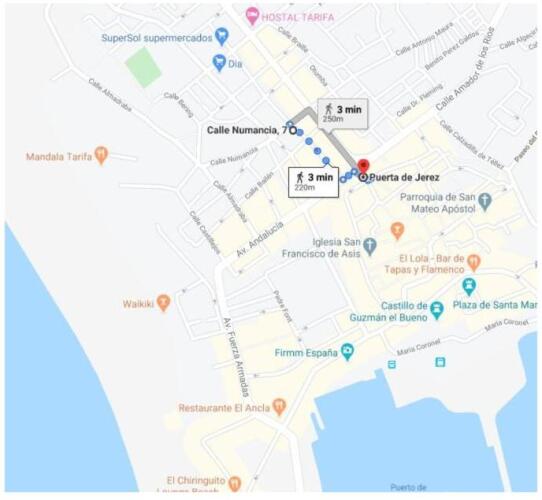542x500 pixels.
Task: Click the Firmm España attraction marker
Action: point(347,351)
